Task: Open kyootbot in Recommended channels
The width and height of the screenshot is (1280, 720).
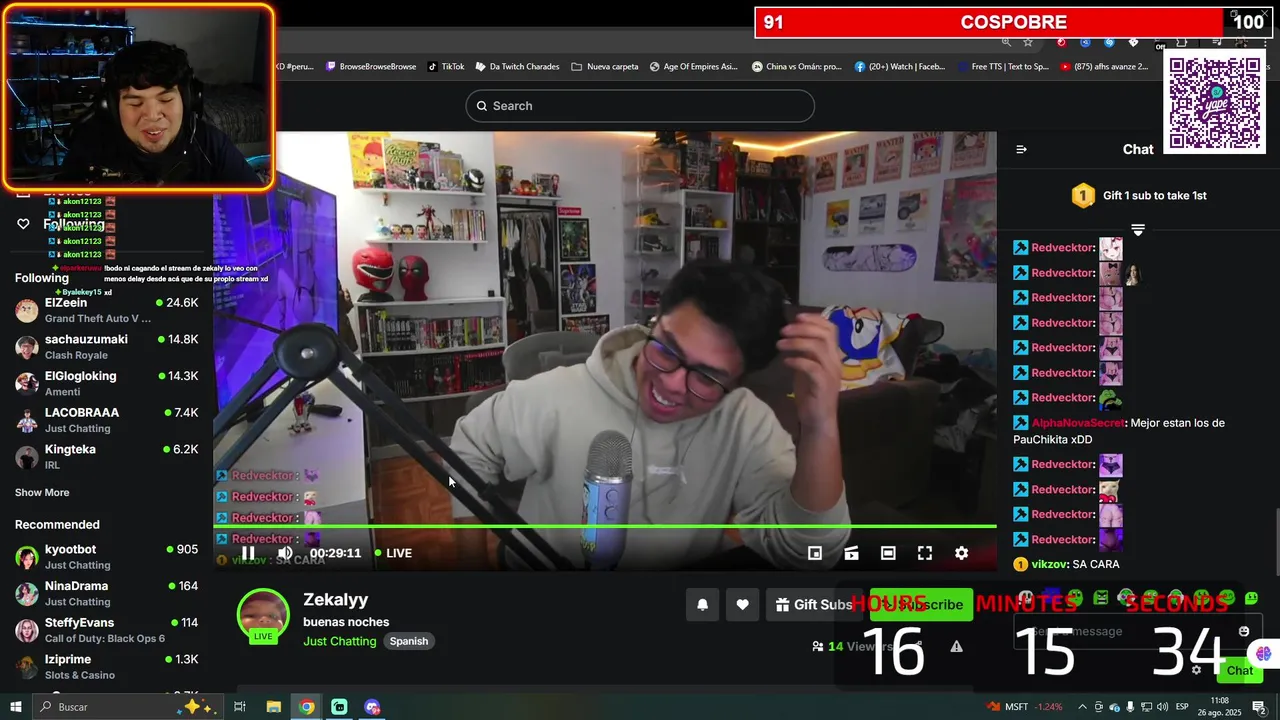Action: [x=106, y=557]
